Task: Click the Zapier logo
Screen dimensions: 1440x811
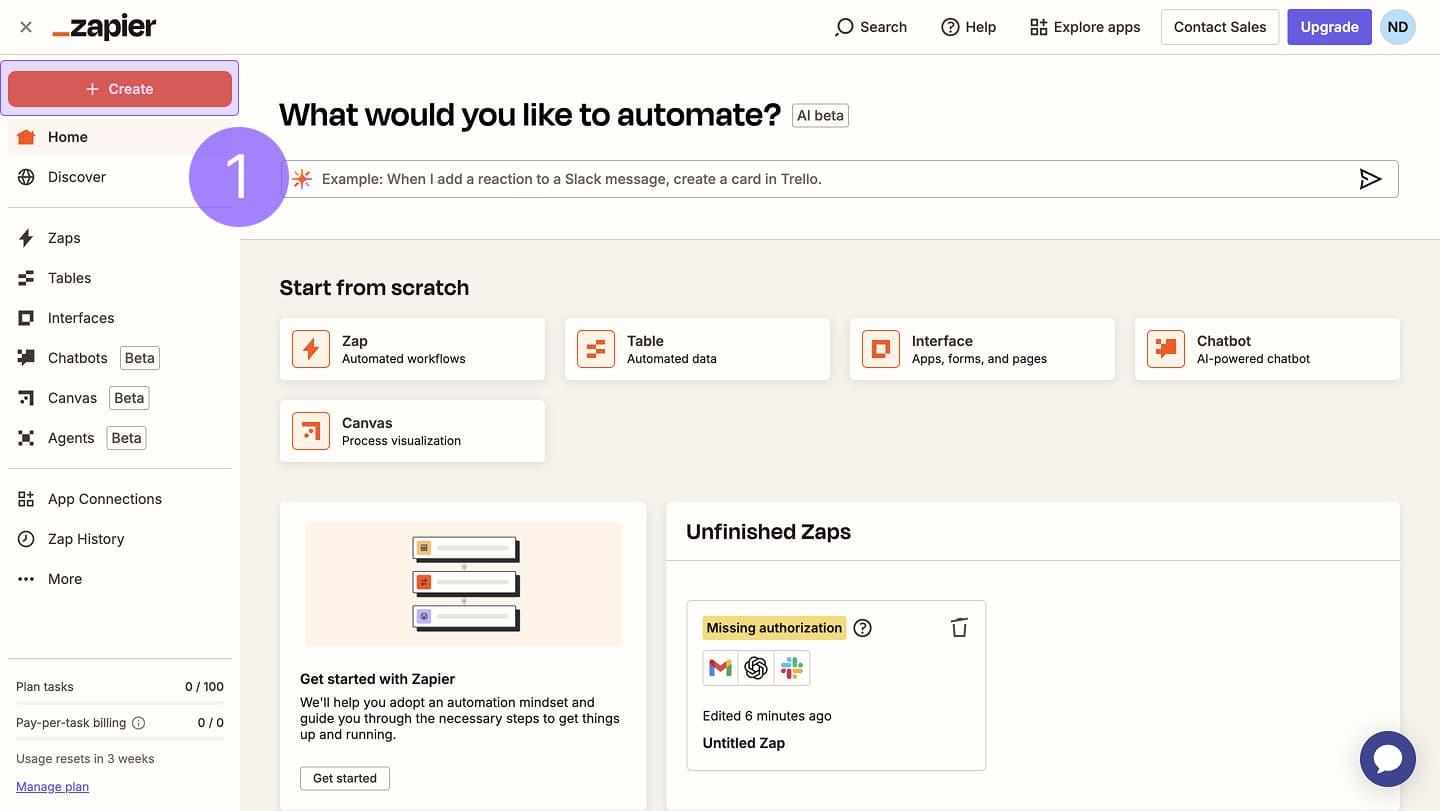Action: point(104,27)
